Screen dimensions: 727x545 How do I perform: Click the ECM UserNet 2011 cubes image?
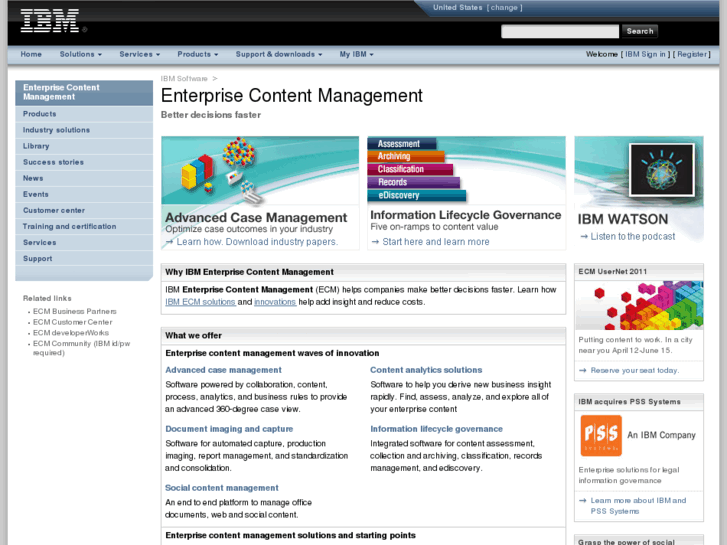click(639, 305)
